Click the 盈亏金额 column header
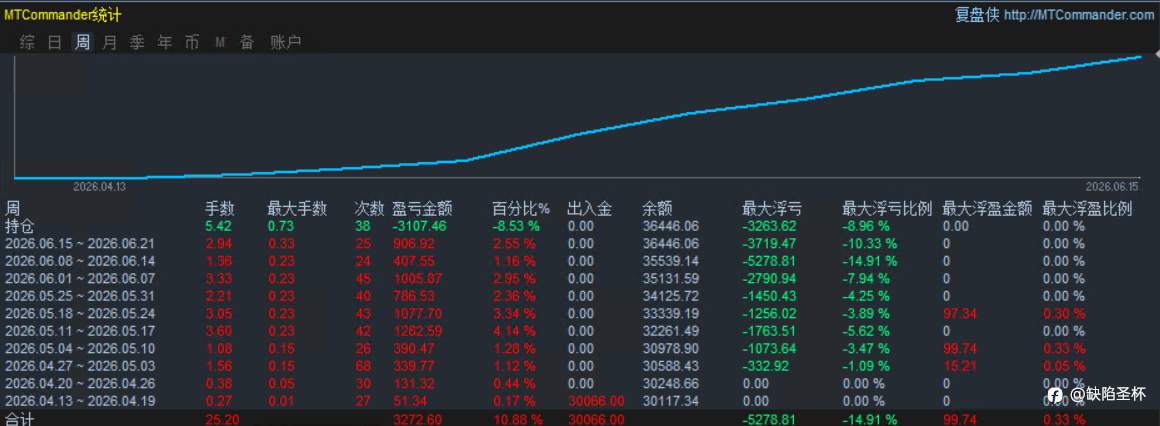 tap(422, 209)
